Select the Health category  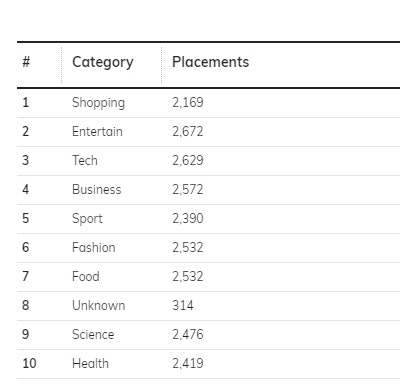pyautogui.click(x=90, y=363)
